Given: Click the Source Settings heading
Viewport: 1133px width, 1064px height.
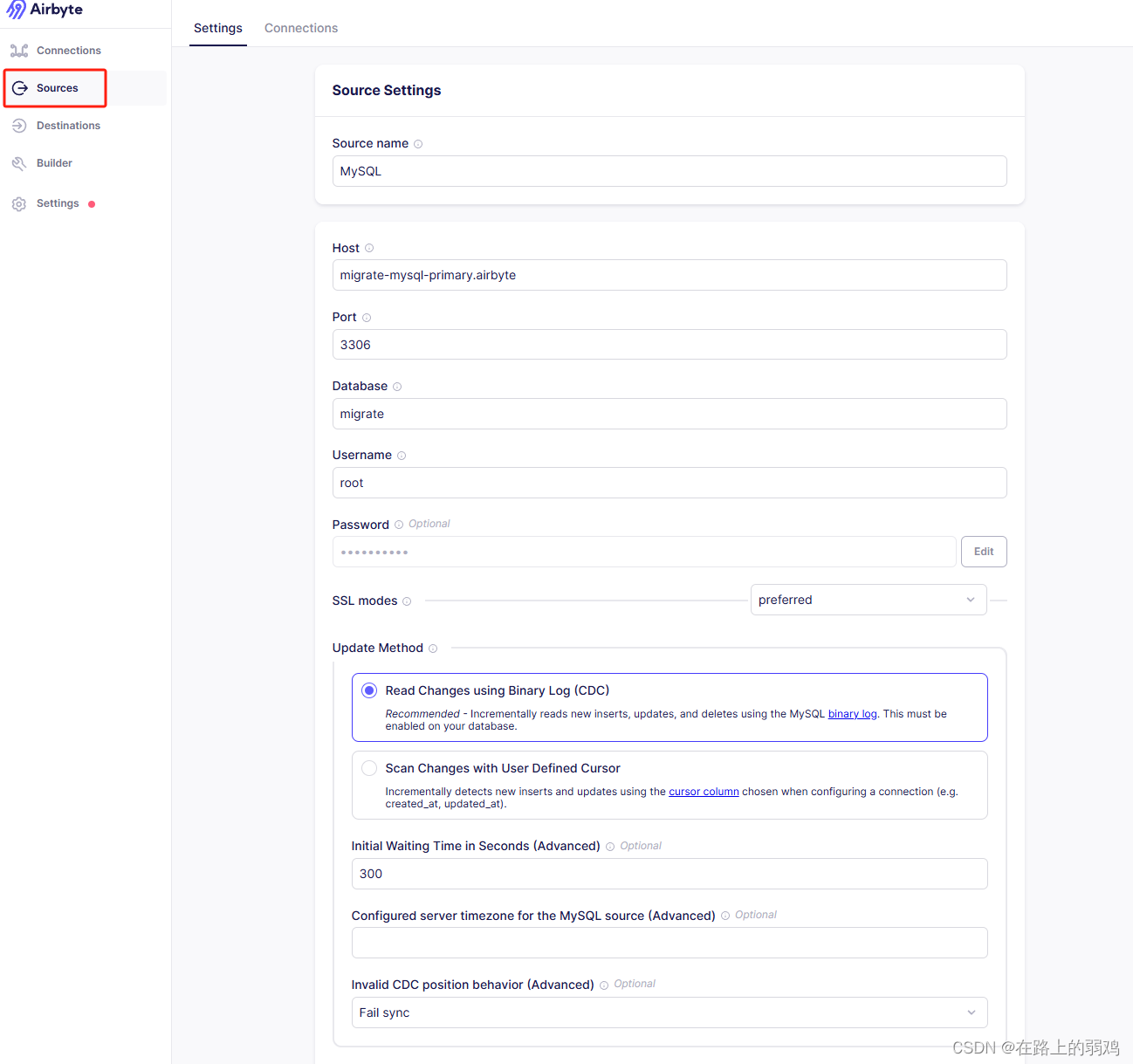Looking at the screenshot, I should click(387, 90).
